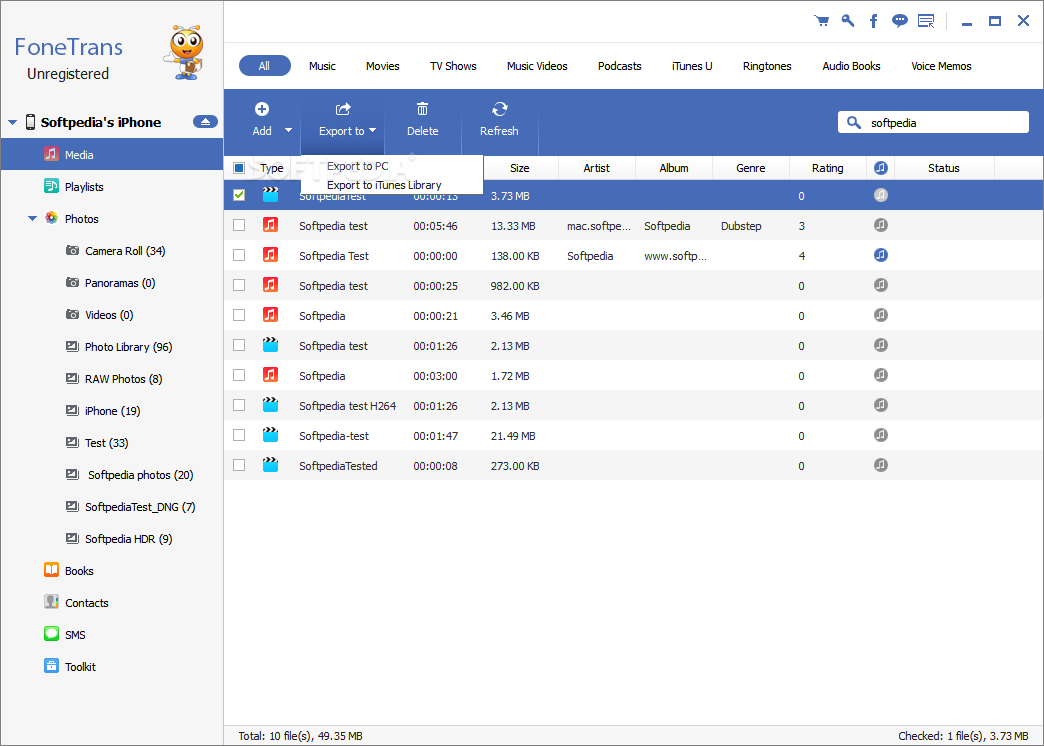Screen dimensions: 1044x746
Task: Open the Softpedia HDR (9) album
Action: 119,539
